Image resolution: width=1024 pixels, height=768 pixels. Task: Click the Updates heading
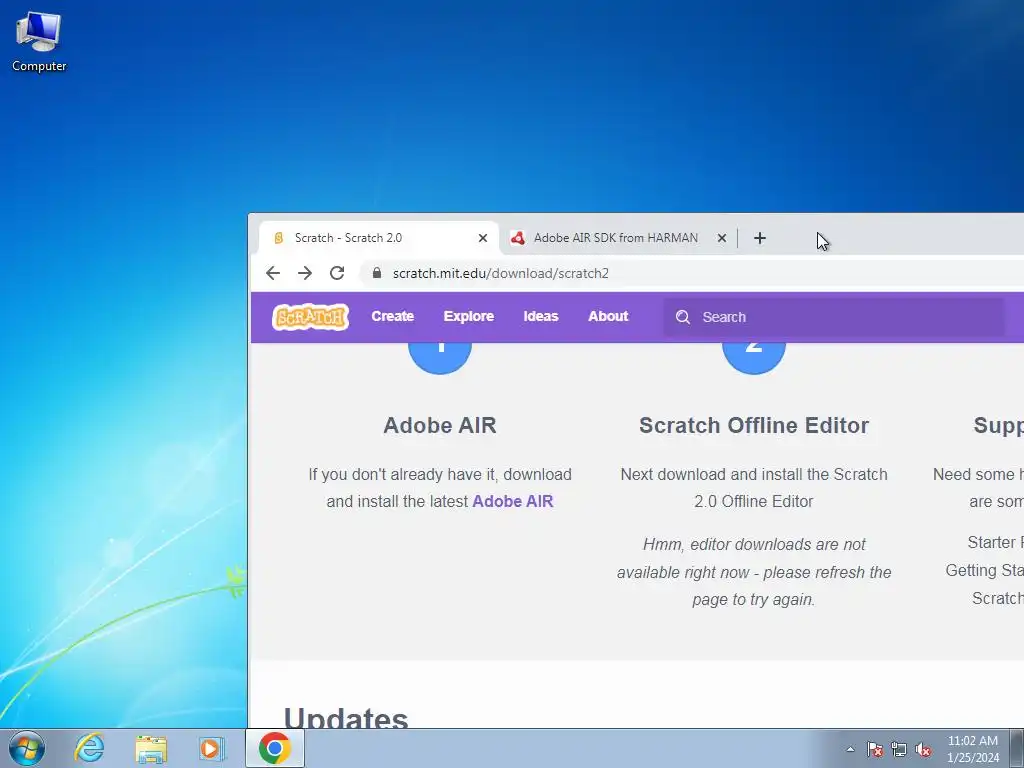346,717
